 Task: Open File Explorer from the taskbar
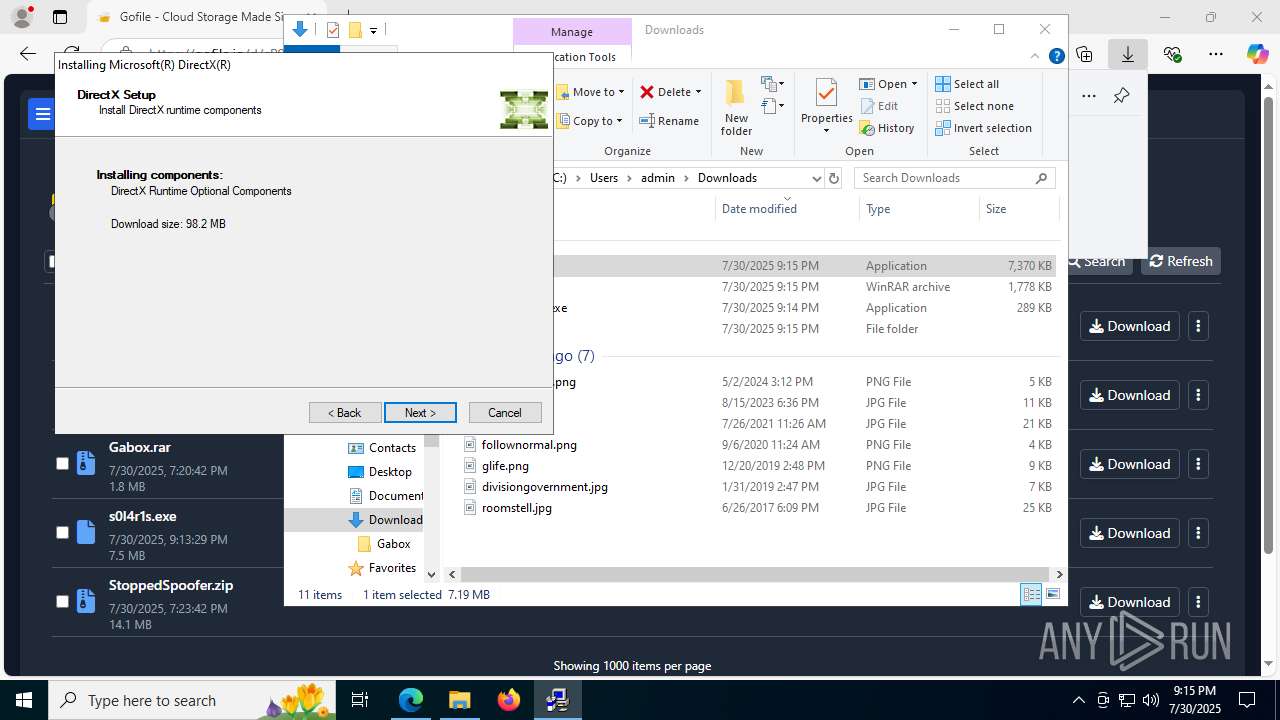[459, 700]
